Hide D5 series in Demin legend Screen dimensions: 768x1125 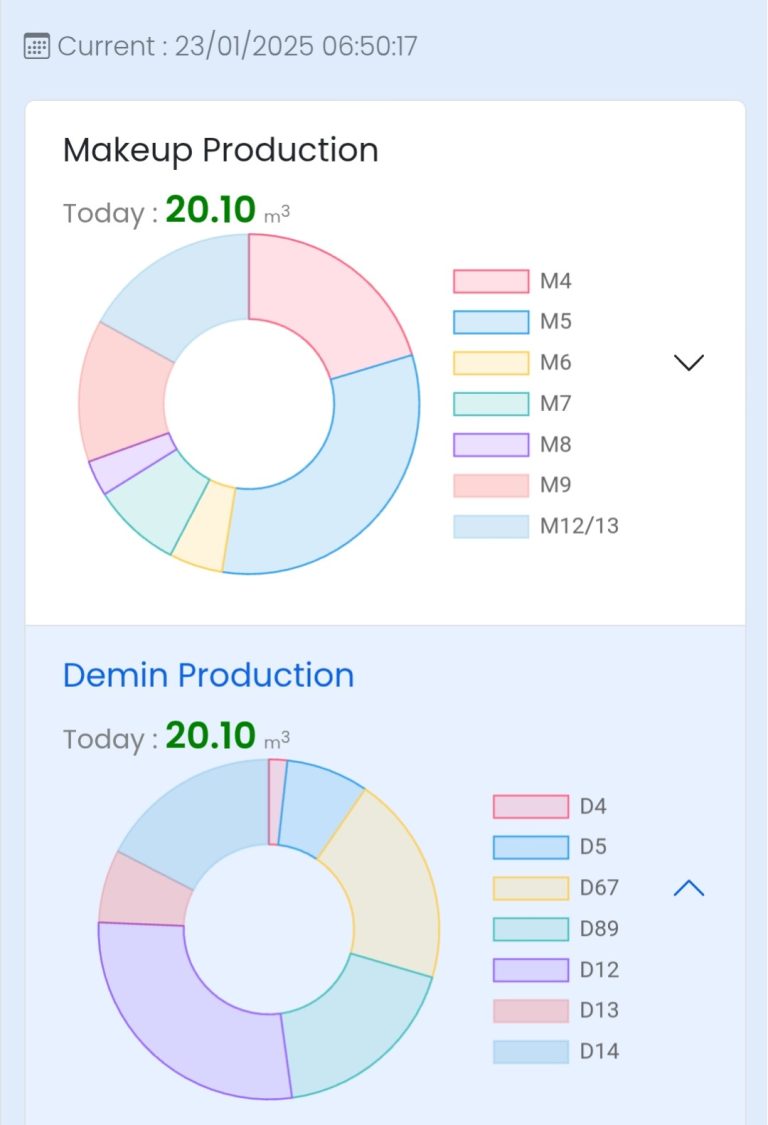[530, 847]
